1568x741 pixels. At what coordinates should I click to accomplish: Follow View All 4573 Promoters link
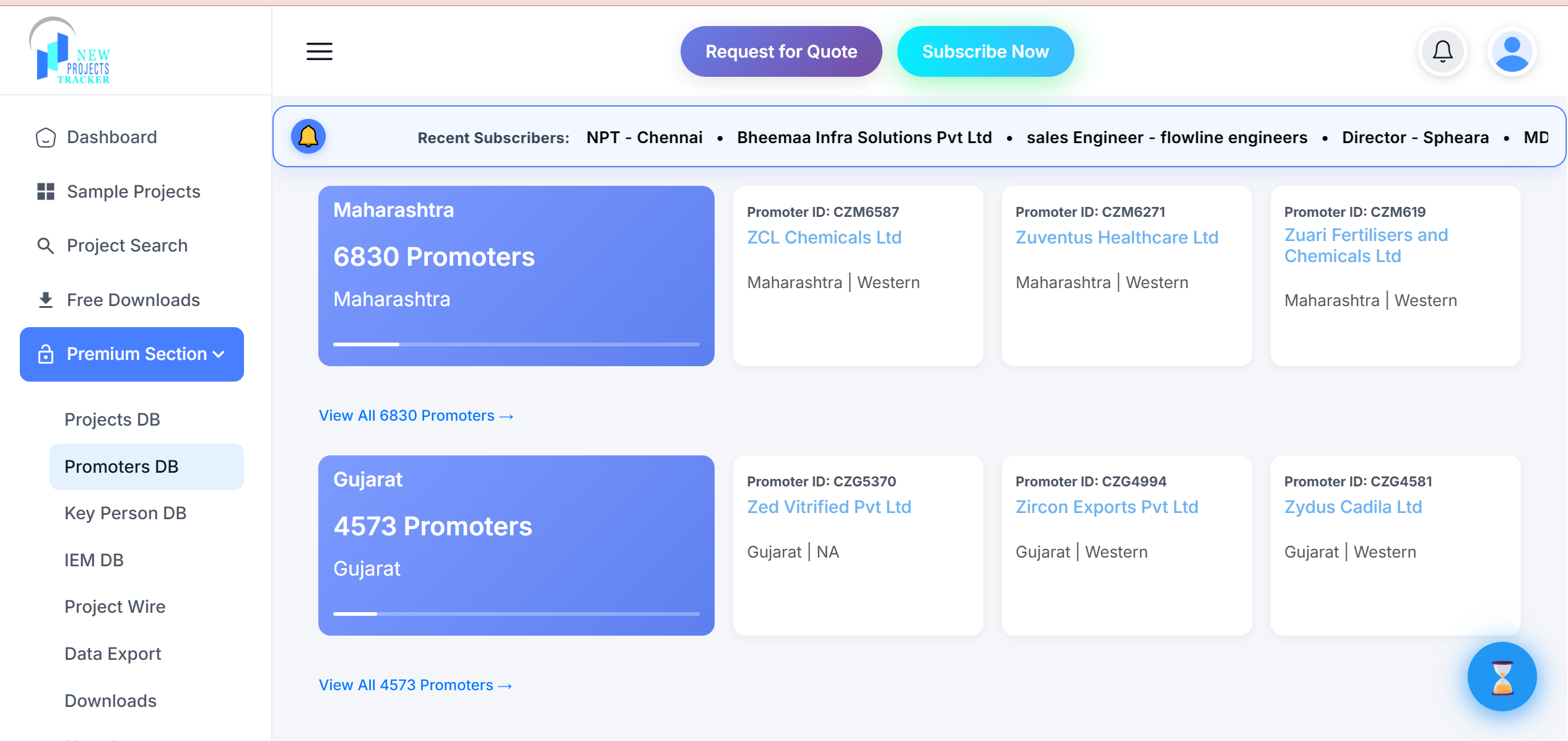pos(416,685)
